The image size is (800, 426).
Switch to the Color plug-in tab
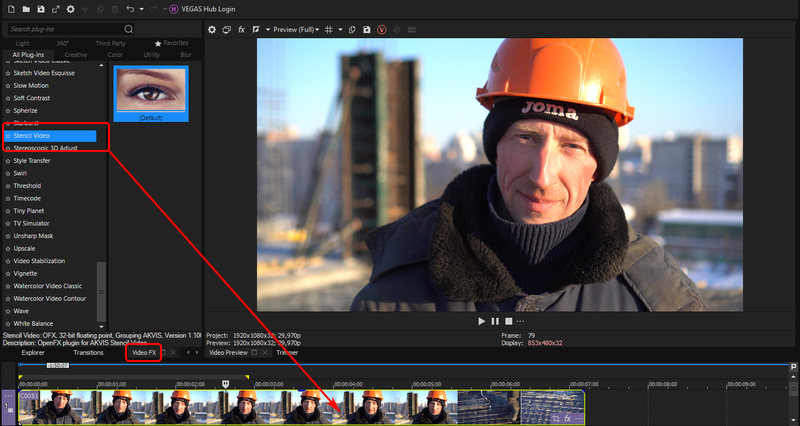pos(115,55)
